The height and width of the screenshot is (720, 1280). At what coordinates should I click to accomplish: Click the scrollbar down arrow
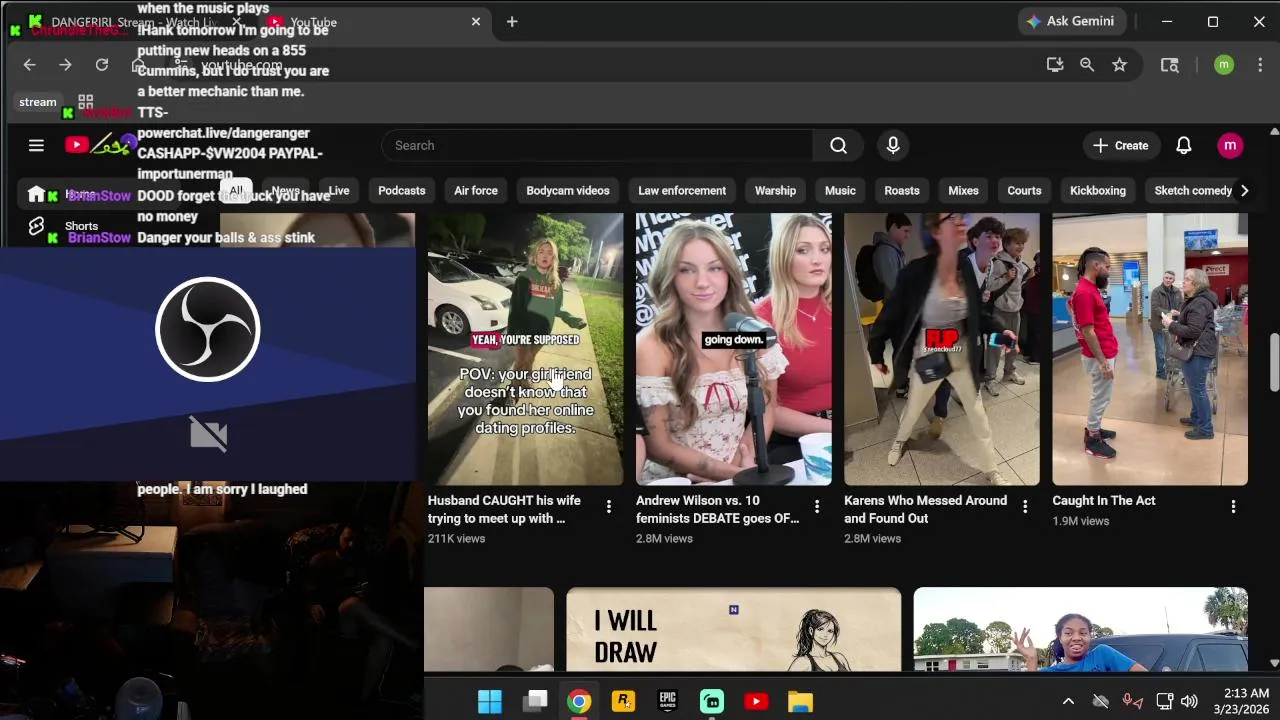click(x=1274, y=663)
